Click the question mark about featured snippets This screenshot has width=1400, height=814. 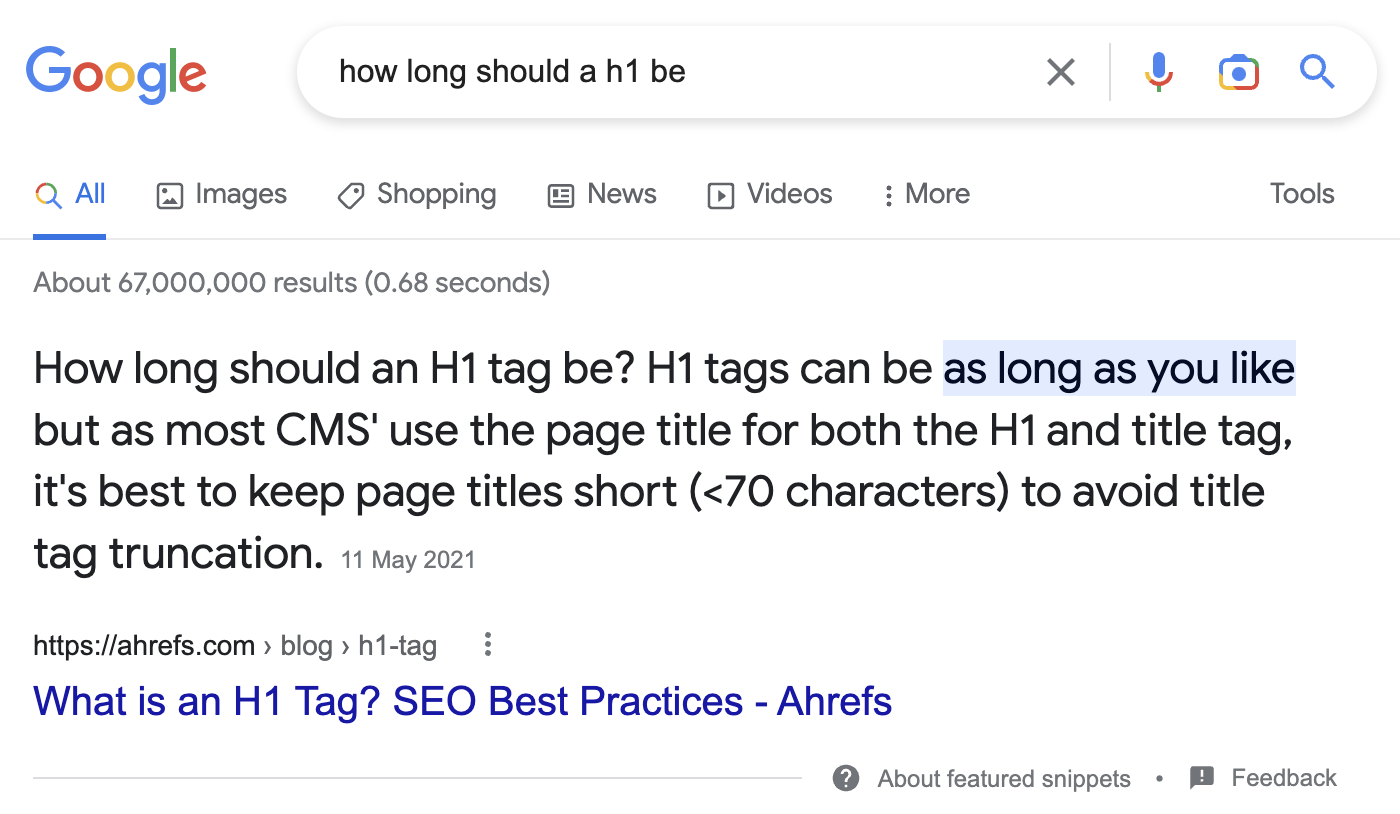click(845, 778)
